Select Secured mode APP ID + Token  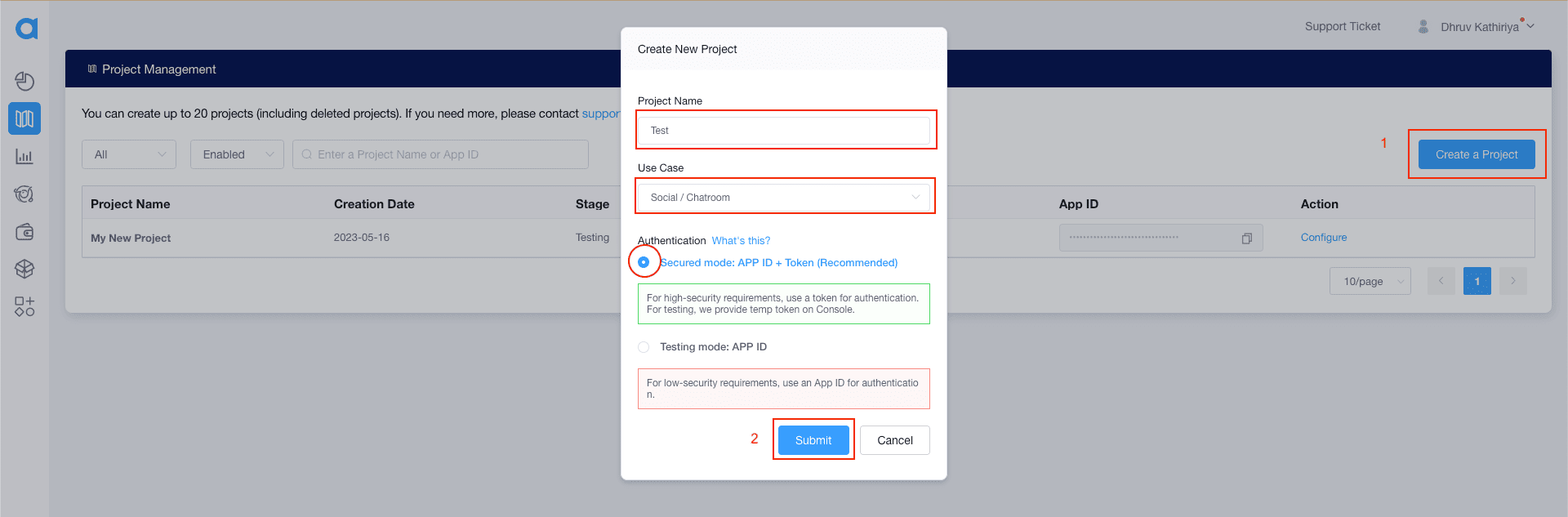tap(644, 262)
